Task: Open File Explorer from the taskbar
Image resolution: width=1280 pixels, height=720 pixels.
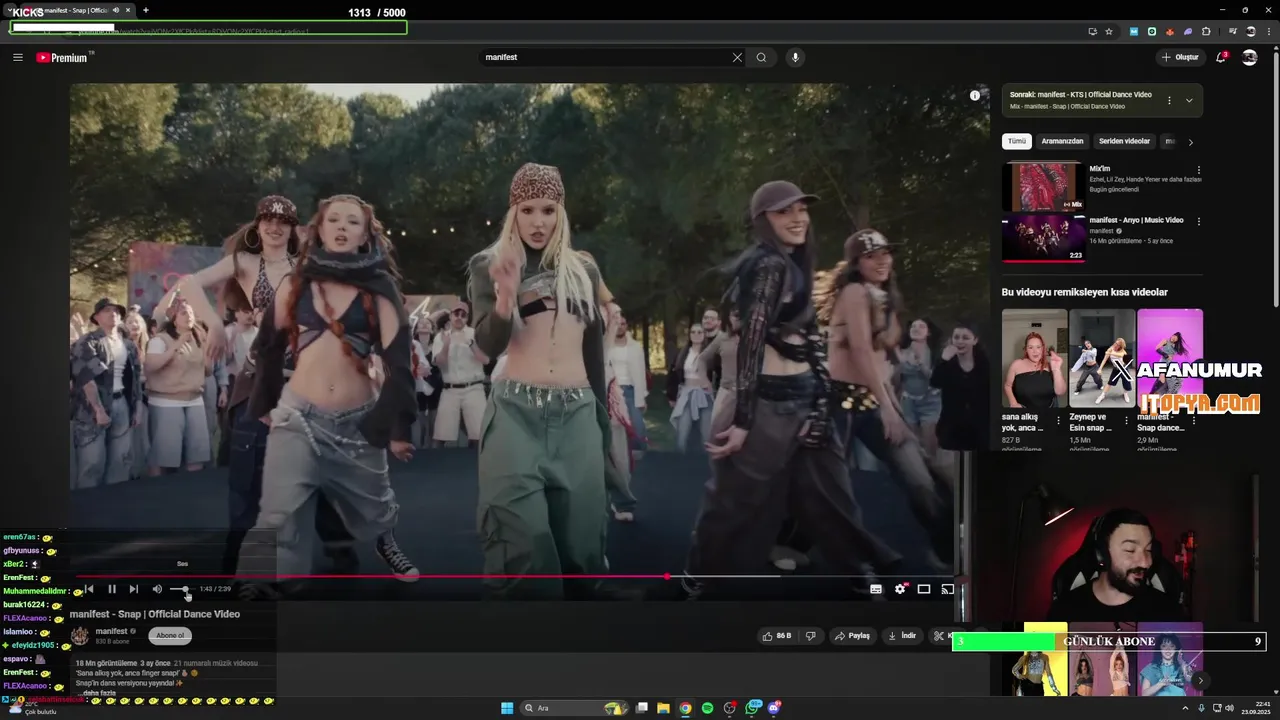Action: (663, 708)
